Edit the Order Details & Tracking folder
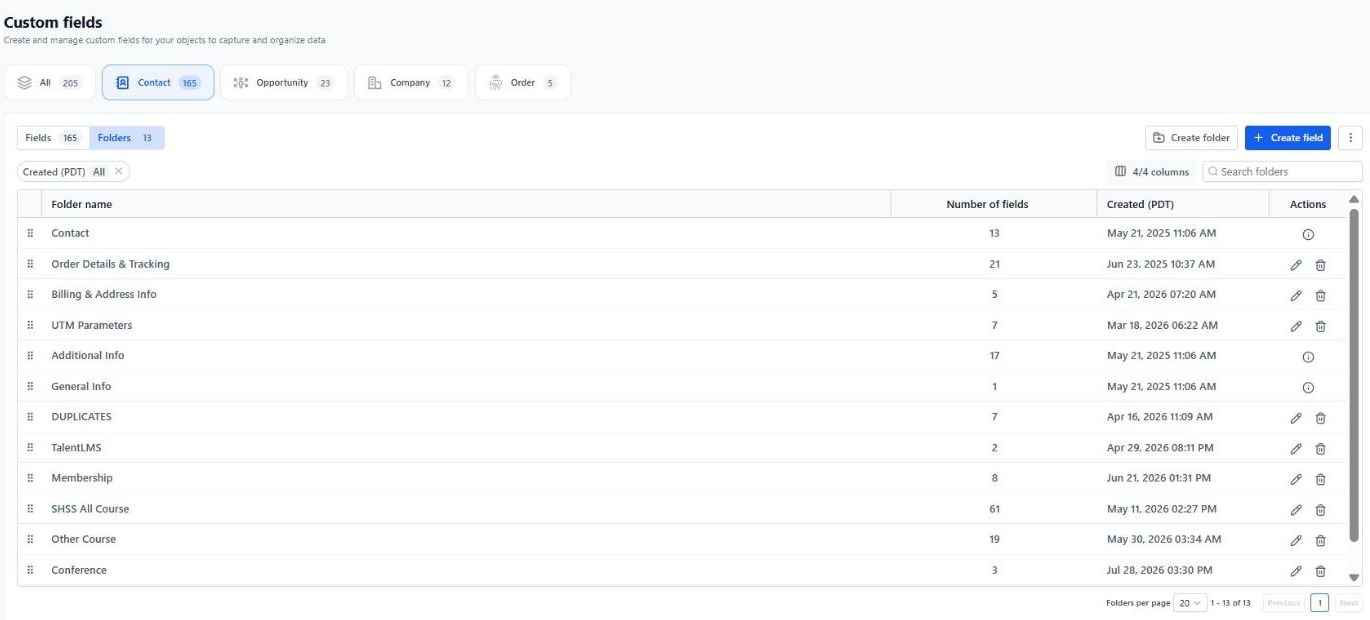 click(1296, 265)
